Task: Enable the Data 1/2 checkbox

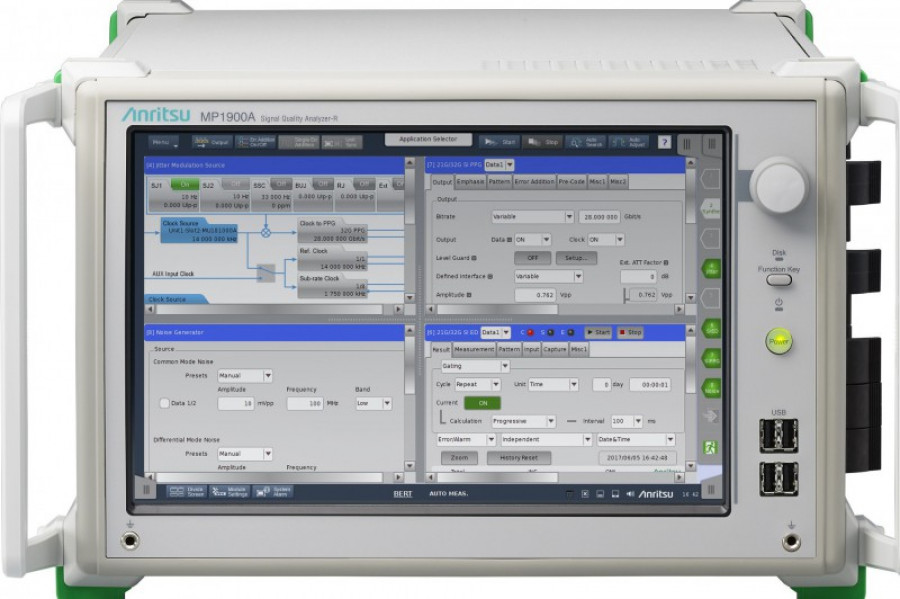Action: [164, 403]
